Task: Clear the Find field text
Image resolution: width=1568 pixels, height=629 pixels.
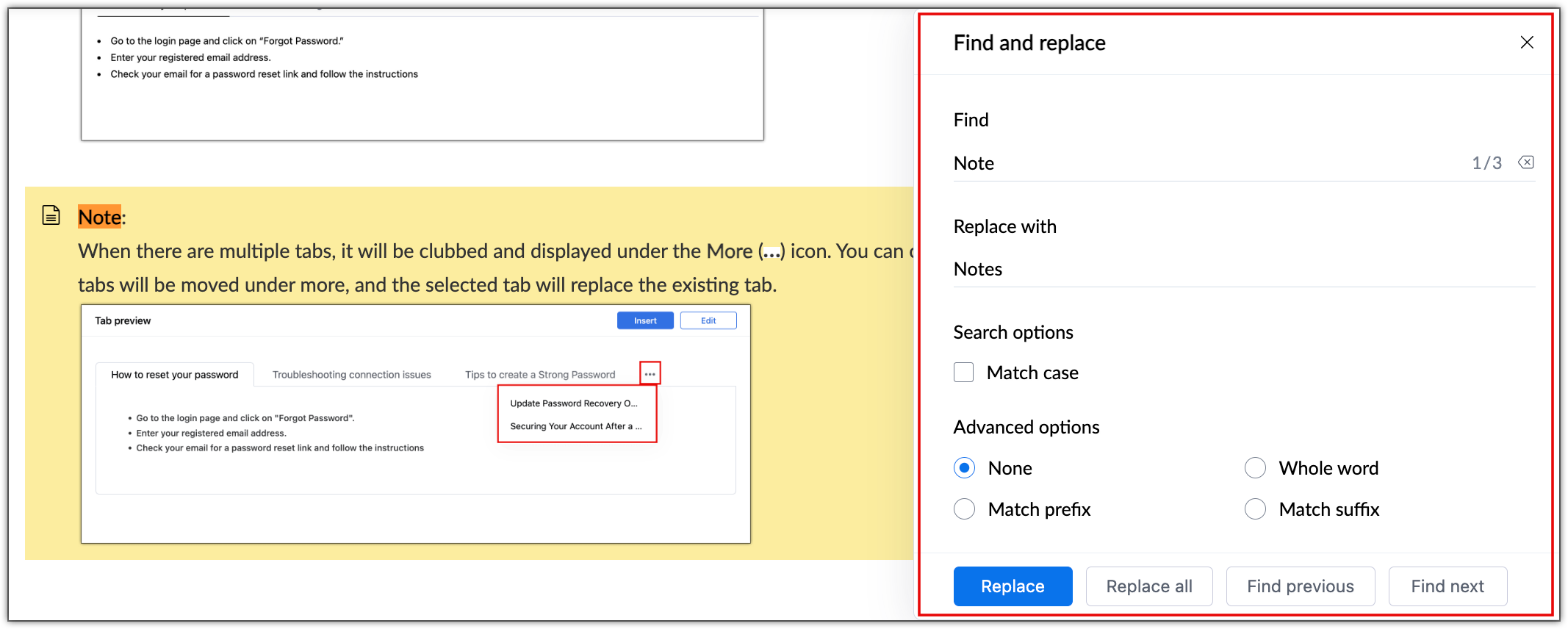Action: pos(1526,162)
